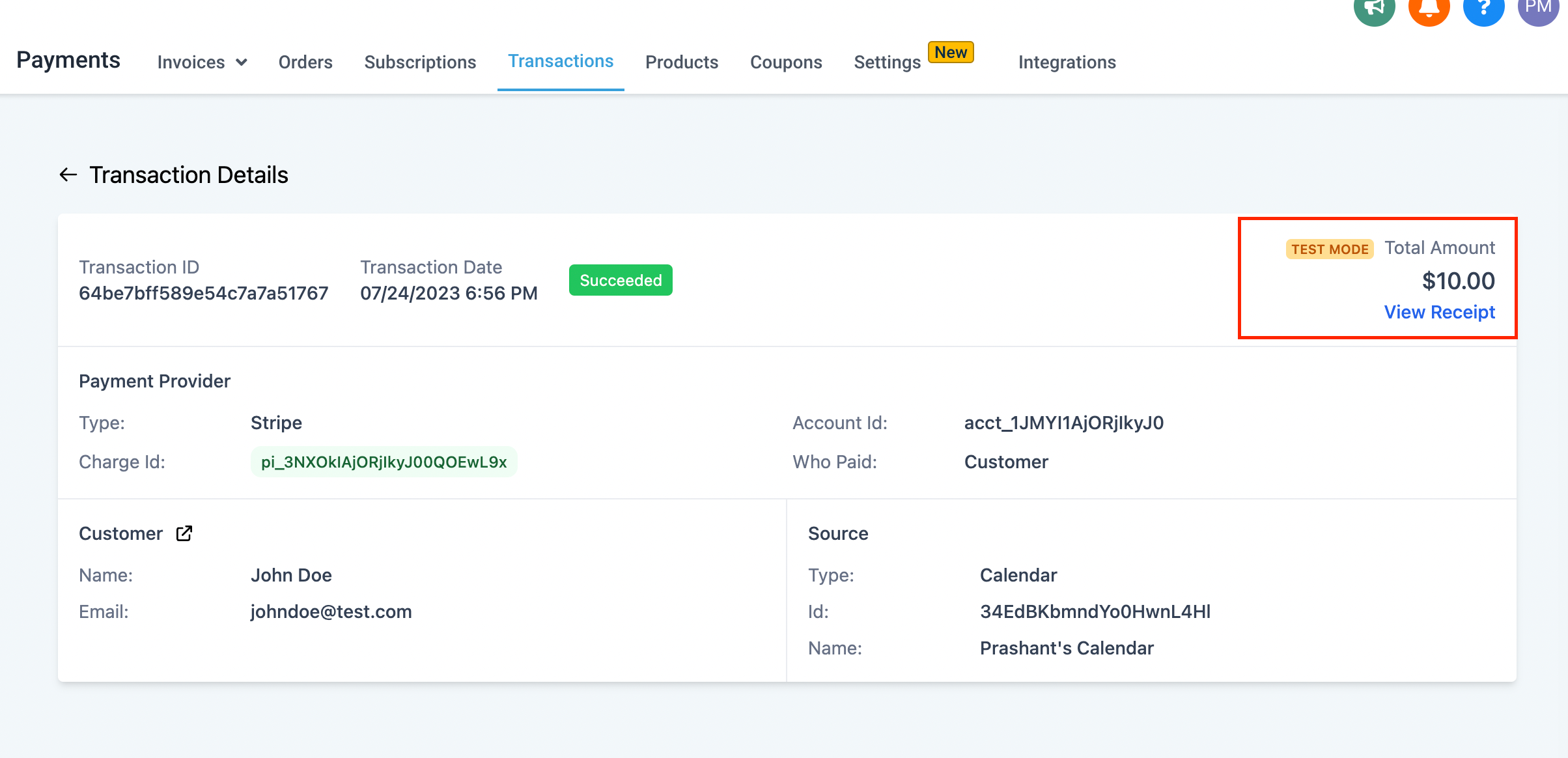Viewport: 1568px width, 758px height.
Task: Select the Transactions tab
Action: pyautogui.click(x=561, y=61)
